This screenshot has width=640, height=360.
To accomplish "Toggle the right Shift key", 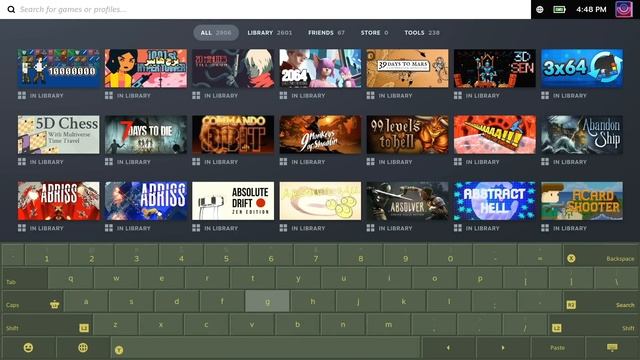I will coord(593,325).
